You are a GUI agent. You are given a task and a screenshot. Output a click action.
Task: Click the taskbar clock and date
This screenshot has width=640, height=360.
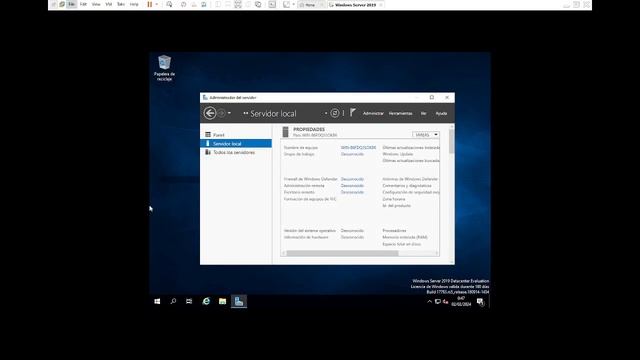pyautogui.click(x=461, y=301)
